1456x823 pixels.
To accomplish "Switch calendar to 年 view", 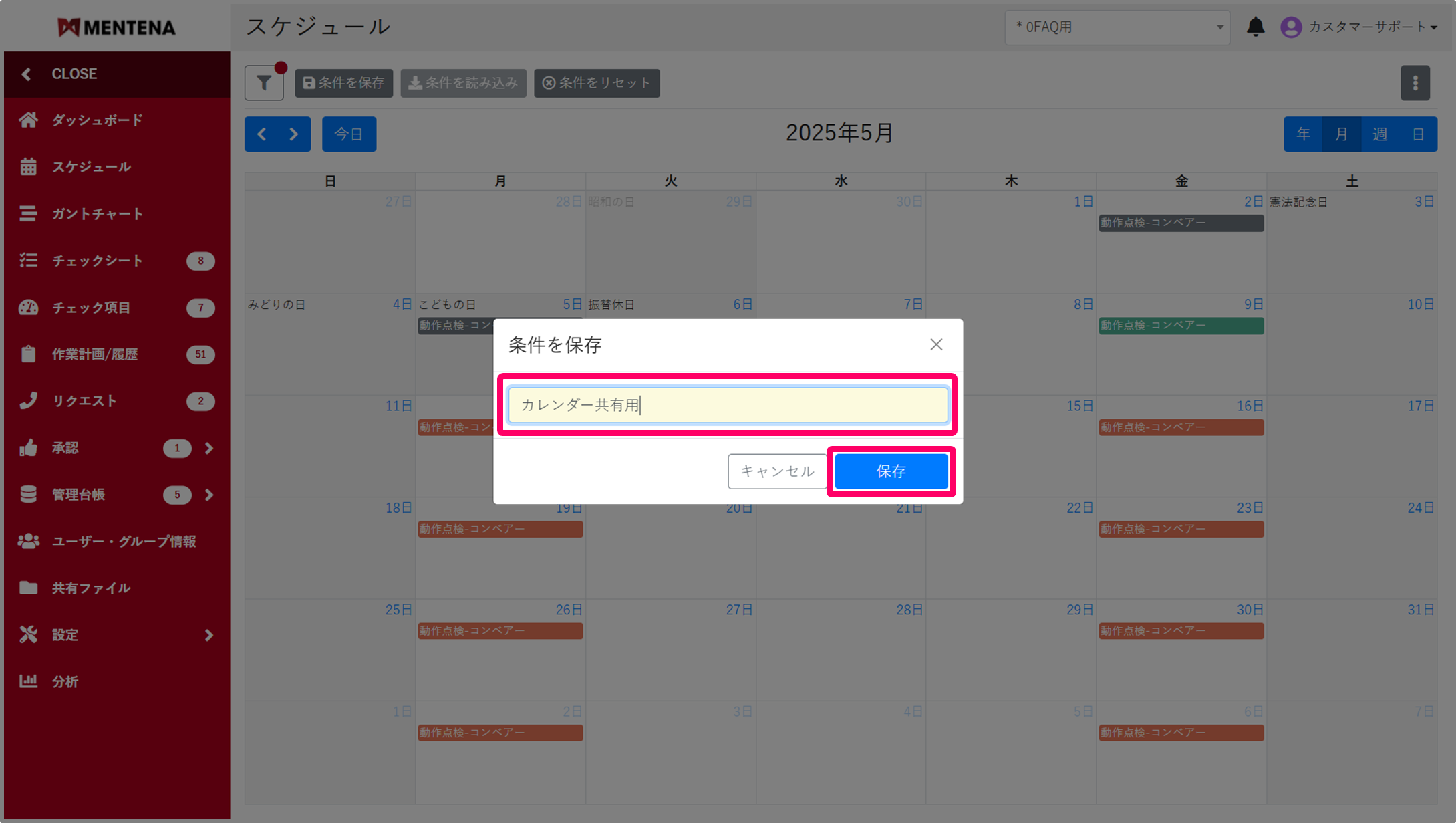I will pos(1302,134).
